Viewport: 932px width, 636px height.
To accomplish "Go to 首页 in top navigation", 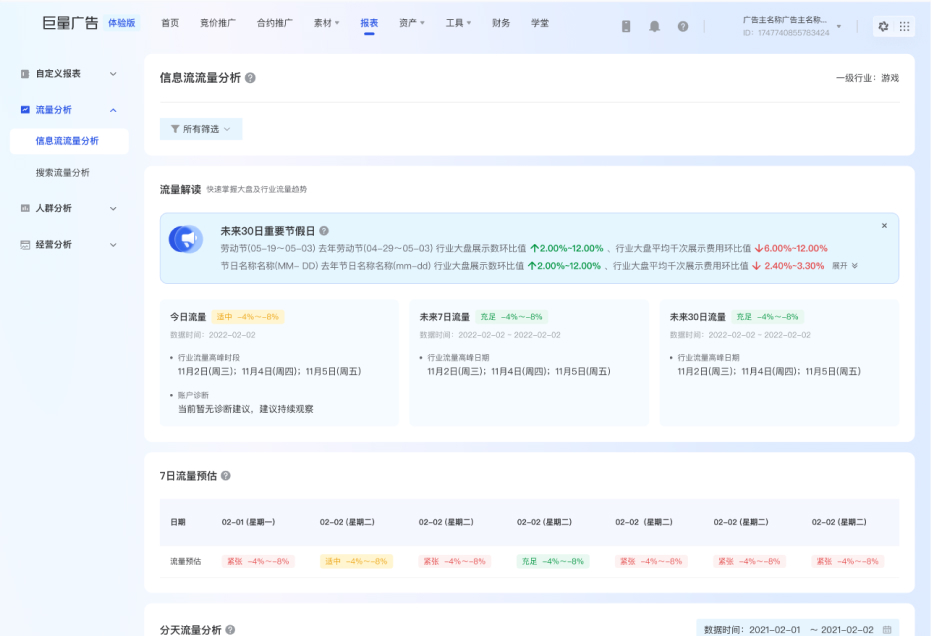I will tap(170, 23).
